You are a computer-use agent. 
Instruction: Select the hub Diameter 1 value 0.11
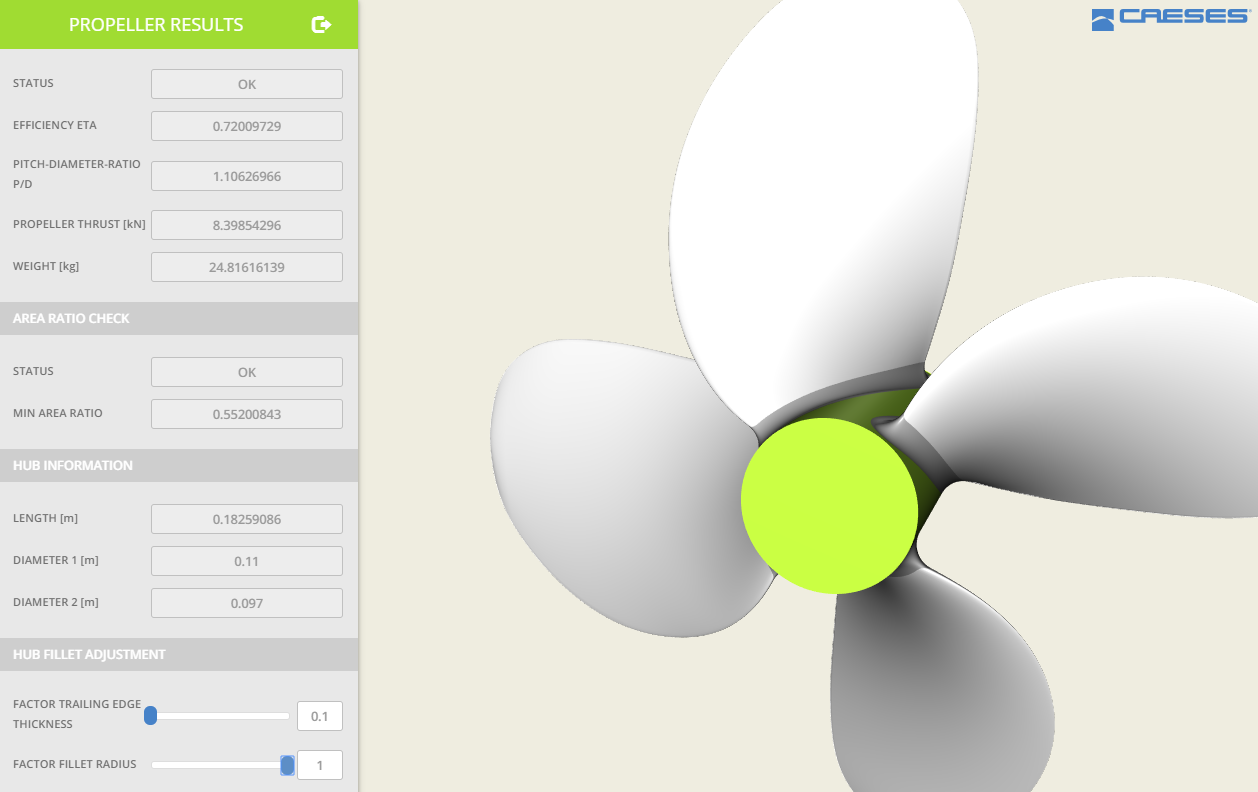coord(247,561)
